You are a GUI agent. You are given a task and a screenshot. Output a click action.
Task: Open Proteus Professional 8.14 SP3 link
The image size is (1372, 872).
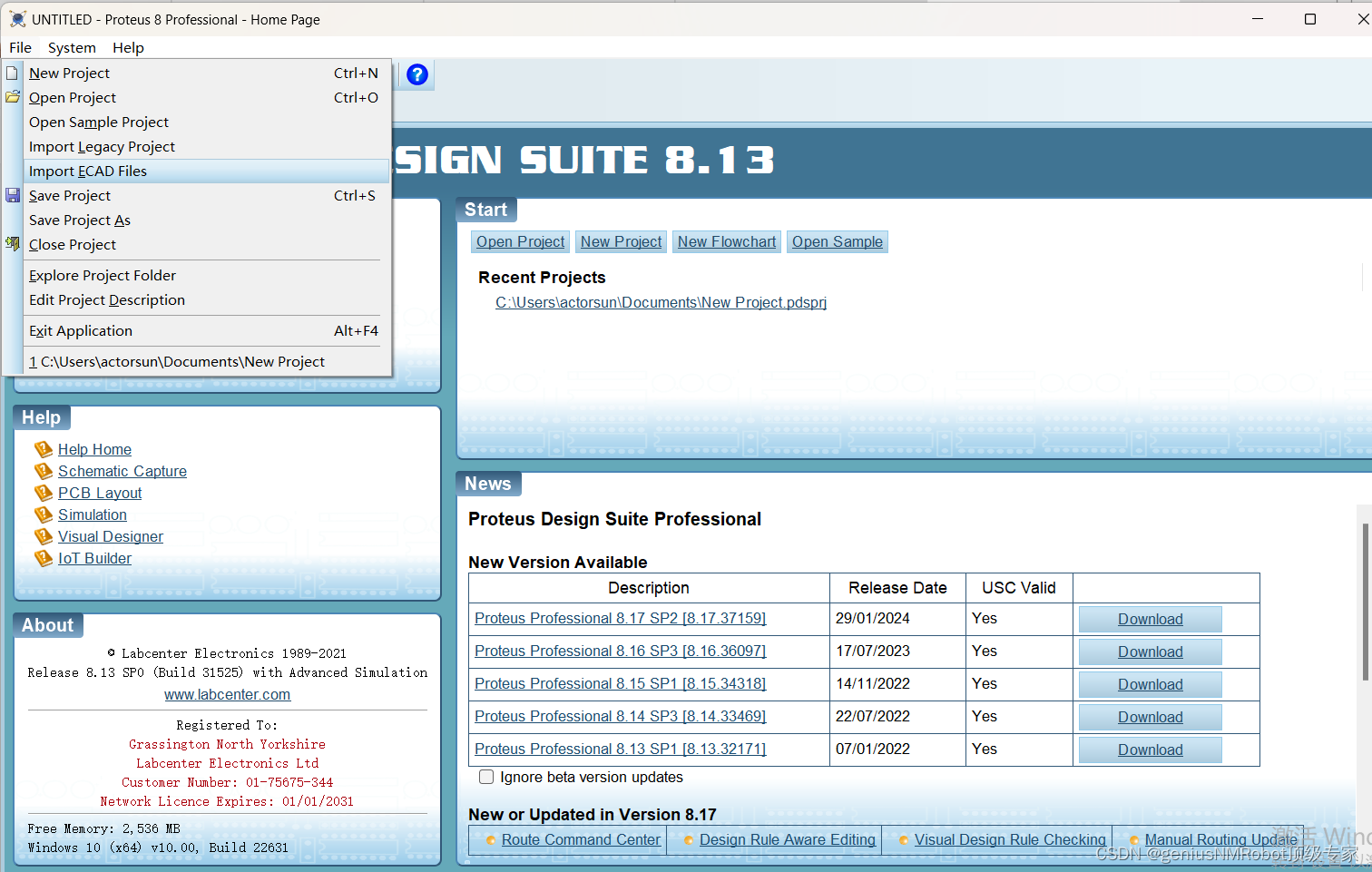coord(620,716)
